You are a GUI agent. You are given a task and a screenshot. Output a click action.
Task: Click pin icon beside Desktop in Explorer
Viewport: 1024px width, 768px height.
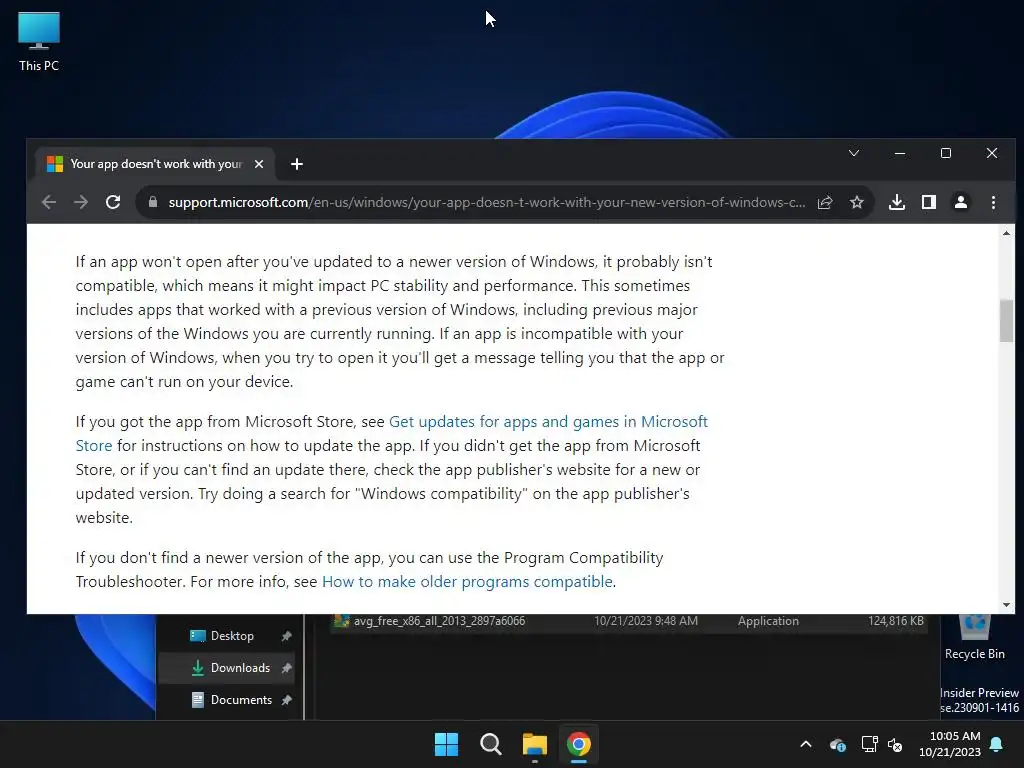click(x=286, y=636)
